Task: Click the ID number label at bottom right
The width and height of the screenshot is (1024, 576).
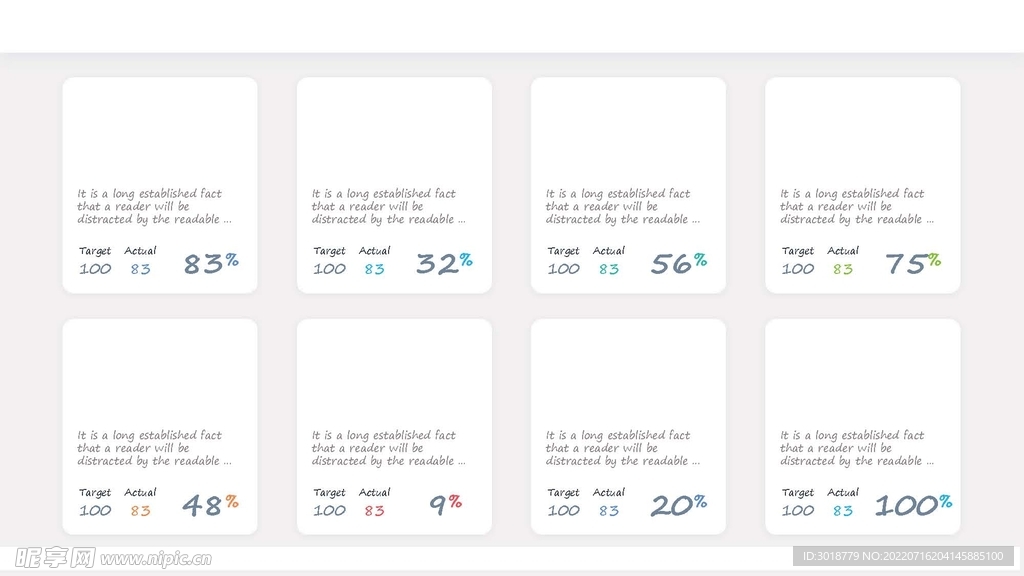Action: (903, 556)
